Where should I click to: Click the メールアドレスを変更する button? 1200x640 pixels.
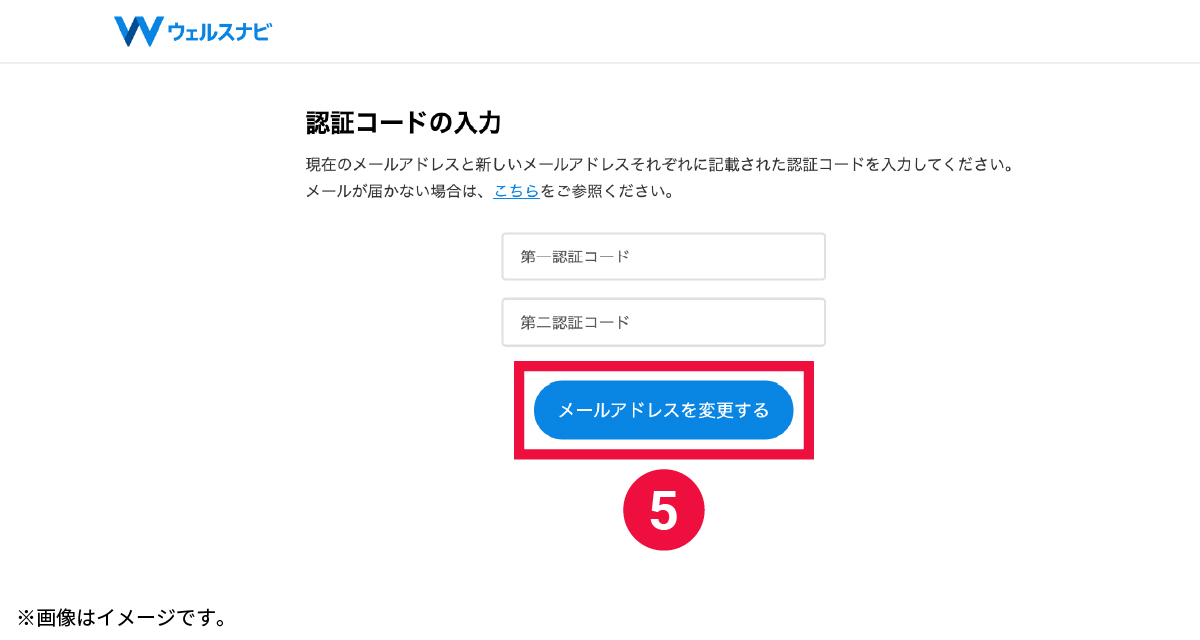(664, 410)
